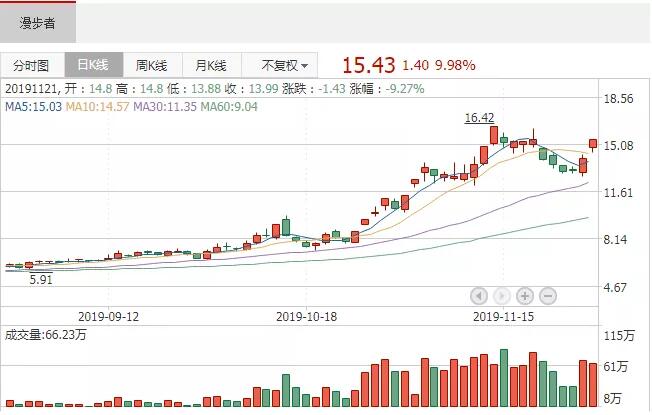Click the 61万 volume axis label
This screenshot has height=415, width=652.
[x=616, y=366]
